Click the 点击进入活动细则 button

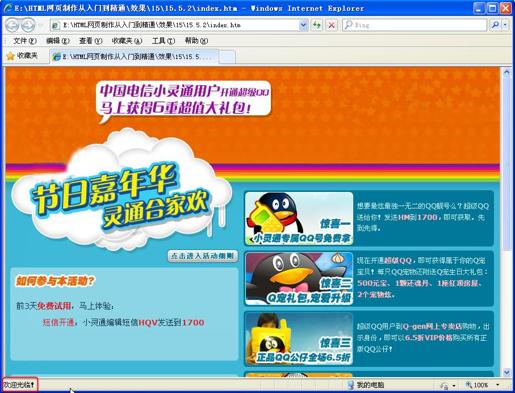coord(203,256)
